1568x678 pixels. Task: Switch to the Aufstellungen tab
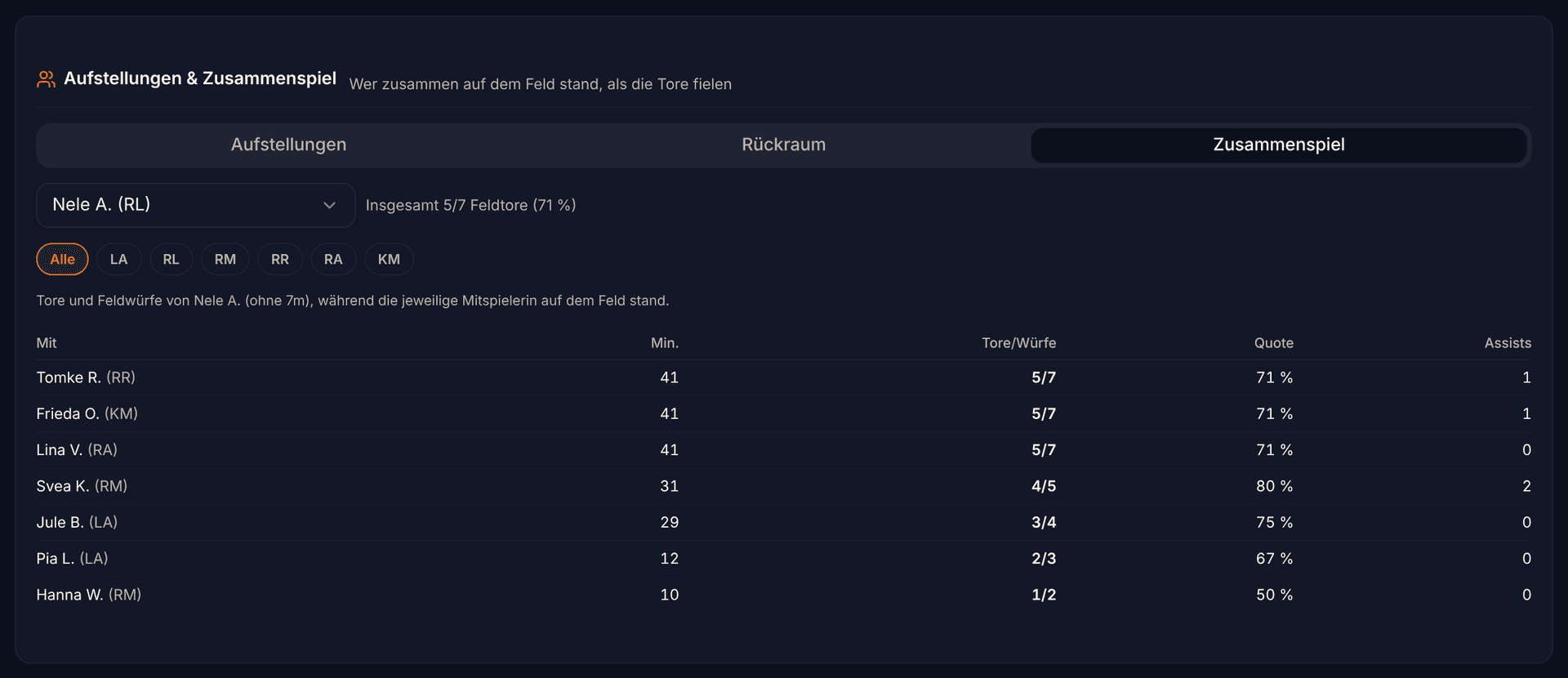[288, 145]
